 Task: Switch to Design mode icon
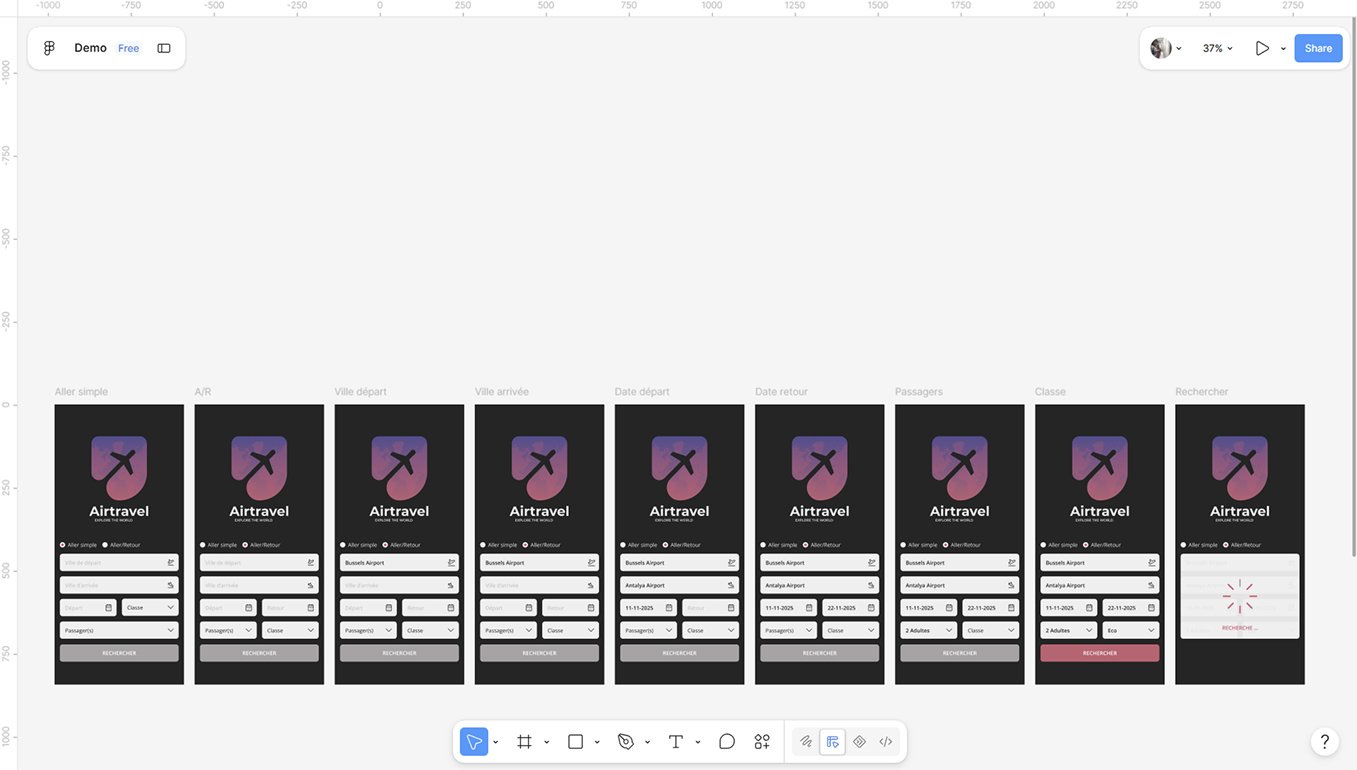832,742
